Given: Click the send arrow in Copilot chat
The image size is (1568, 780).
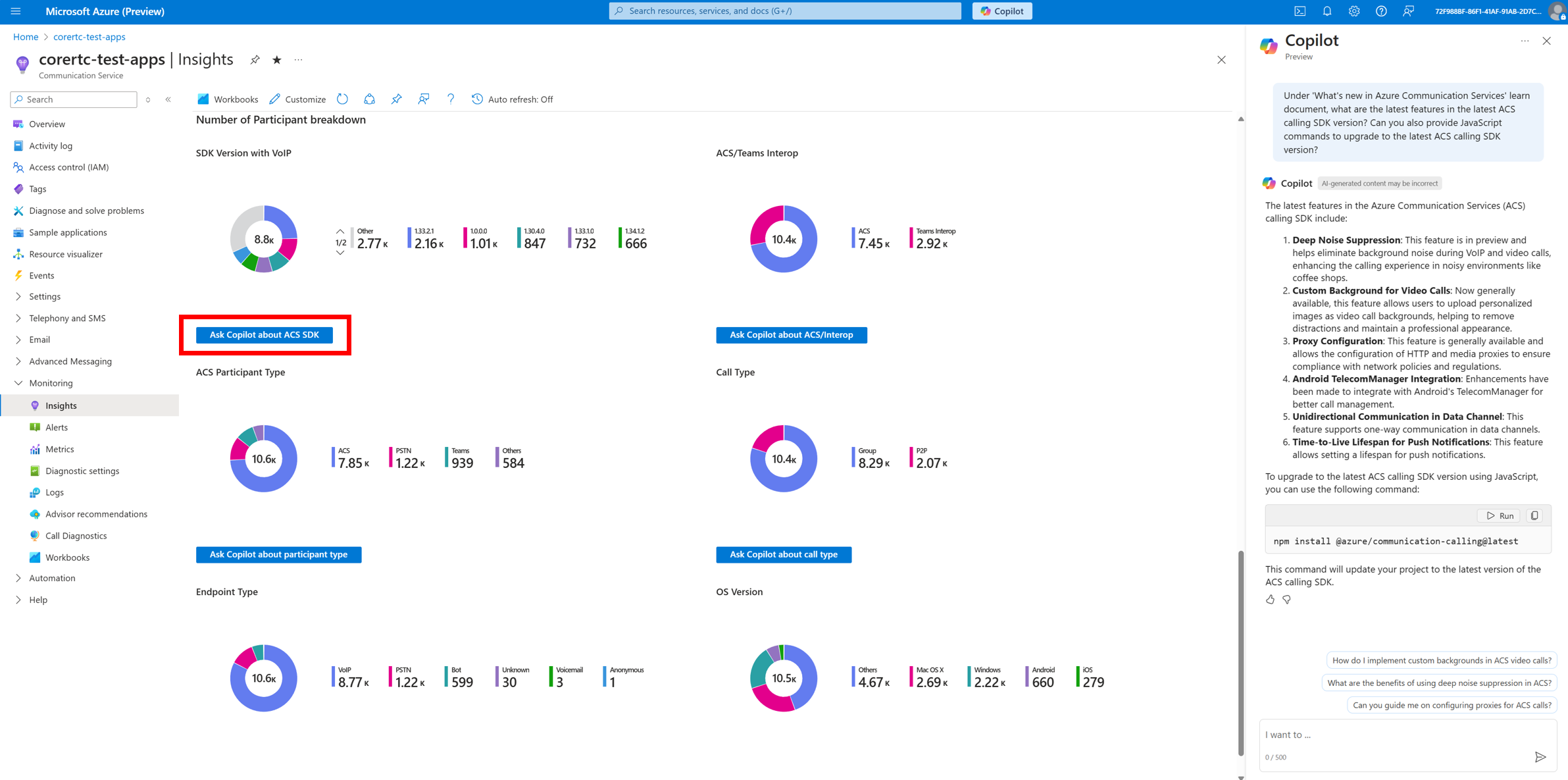Looking at the screenshot, I should 1540,757.
